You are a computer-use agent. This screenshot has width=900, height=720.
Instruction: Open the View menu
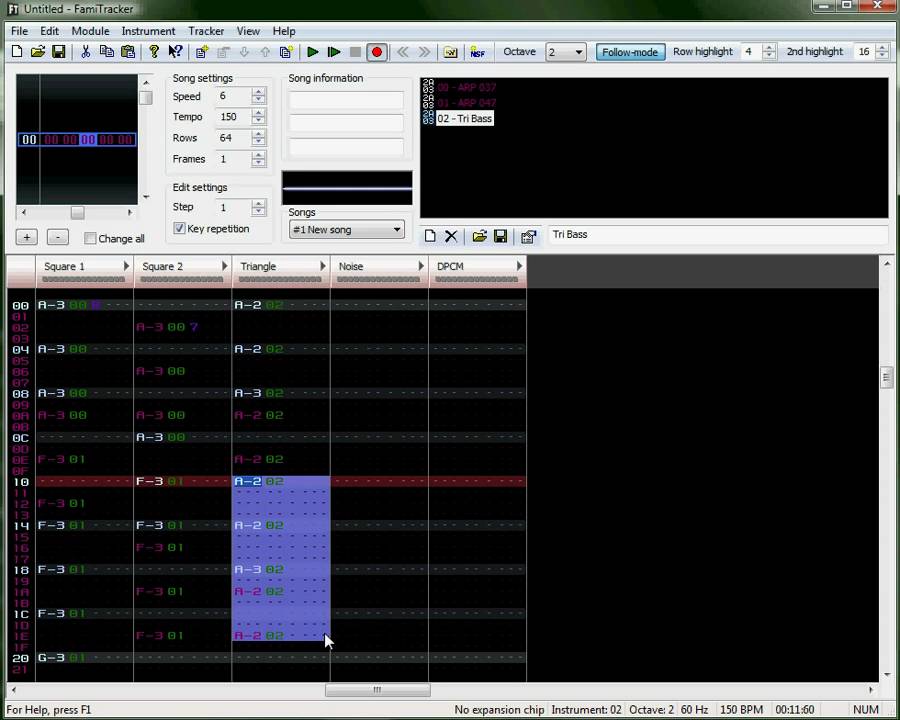248,31
